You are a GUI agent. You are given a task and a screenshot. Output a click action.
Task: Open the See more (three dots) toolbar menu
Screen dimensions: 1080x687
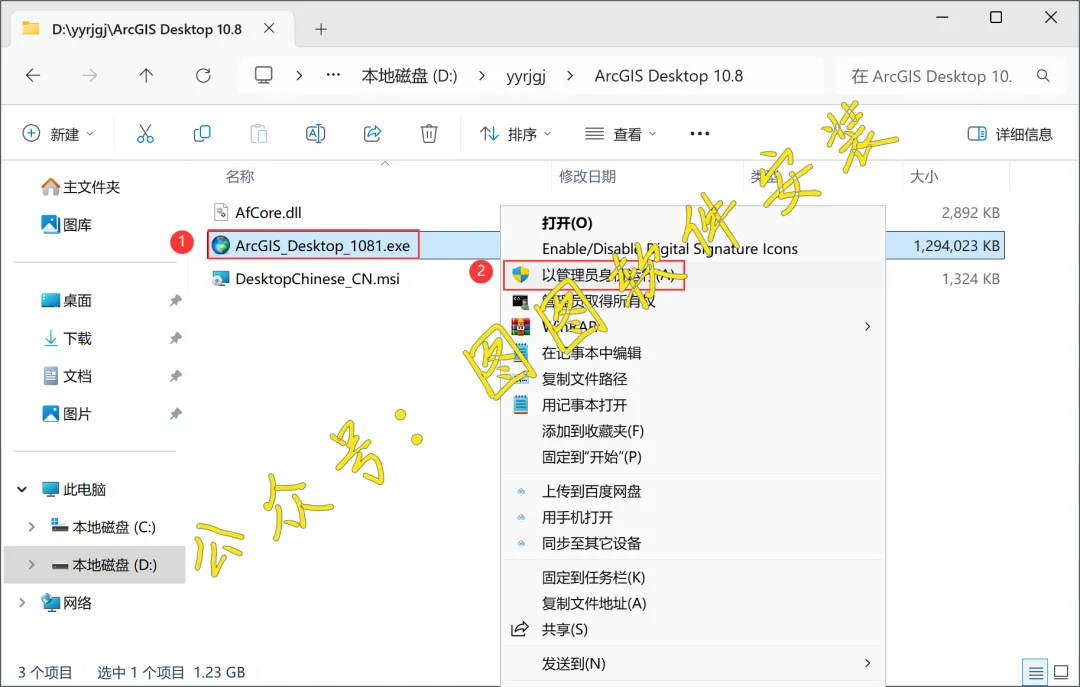coord(700,134)
